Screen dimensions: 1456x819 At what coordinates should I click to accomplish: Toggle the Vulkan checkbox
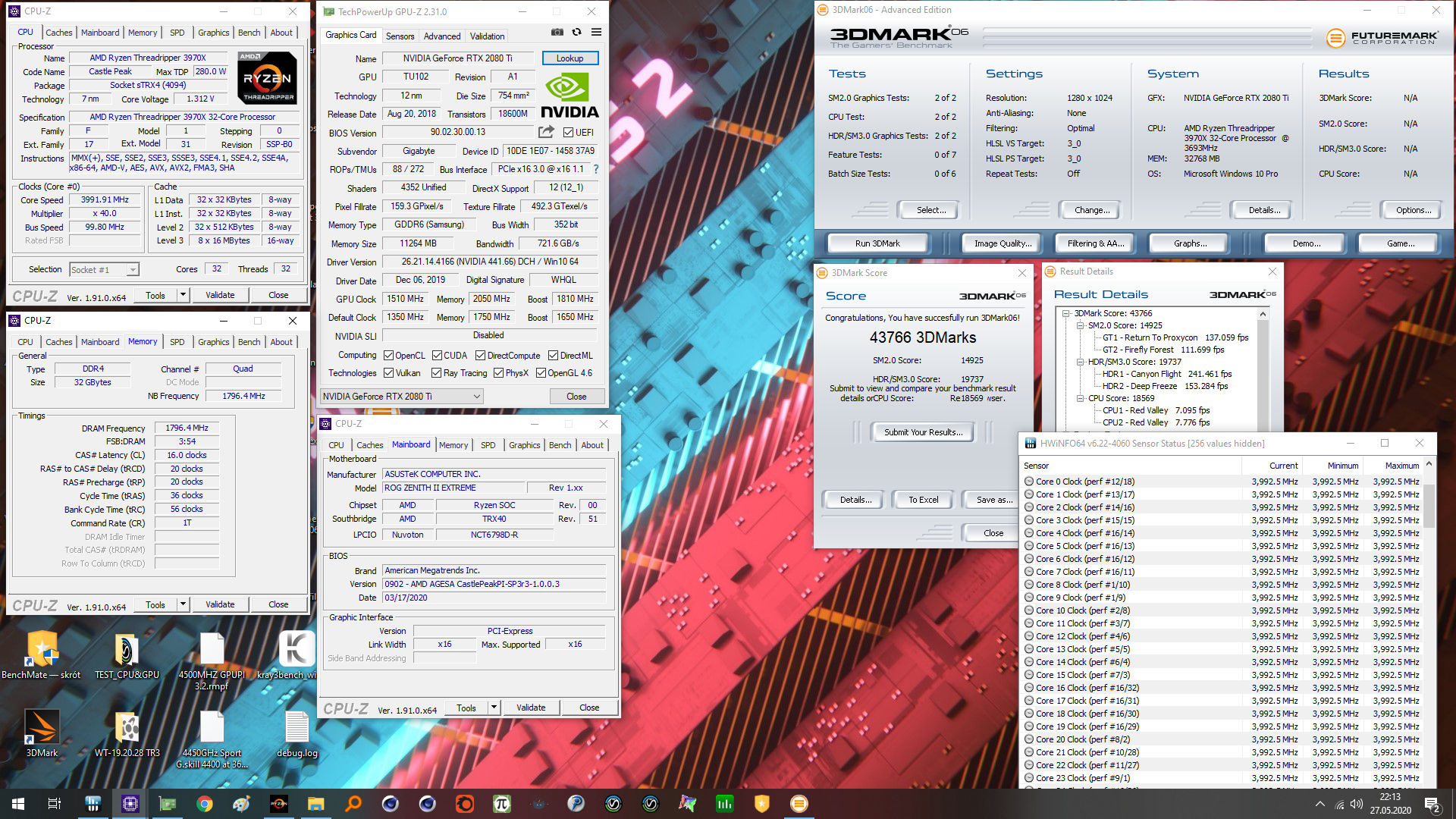coord(388,373)
